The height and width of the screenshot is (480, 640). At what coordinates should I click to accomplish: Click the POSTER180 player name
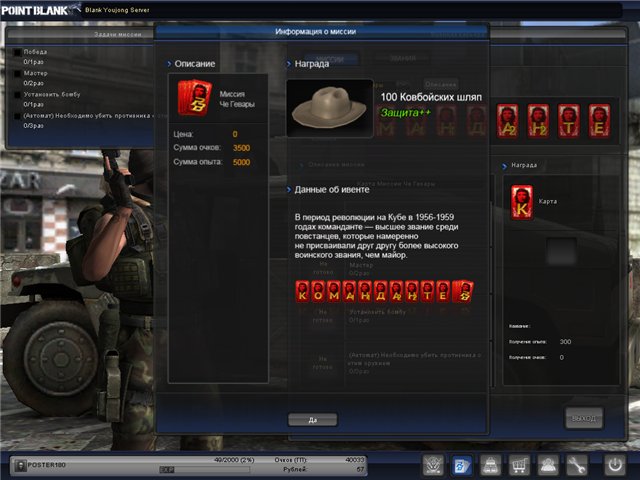click(46, 465)
